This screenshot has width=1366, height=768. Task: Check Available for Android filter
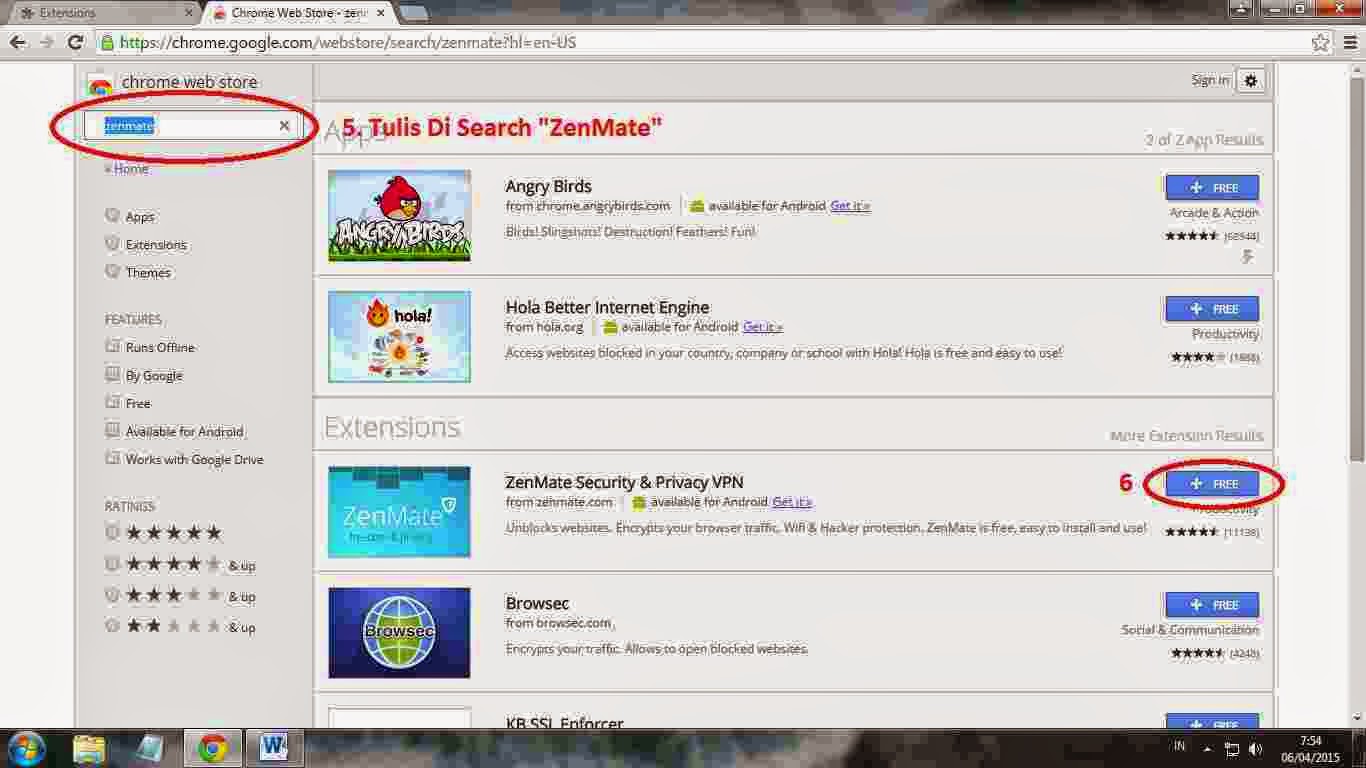pos(112,431)
